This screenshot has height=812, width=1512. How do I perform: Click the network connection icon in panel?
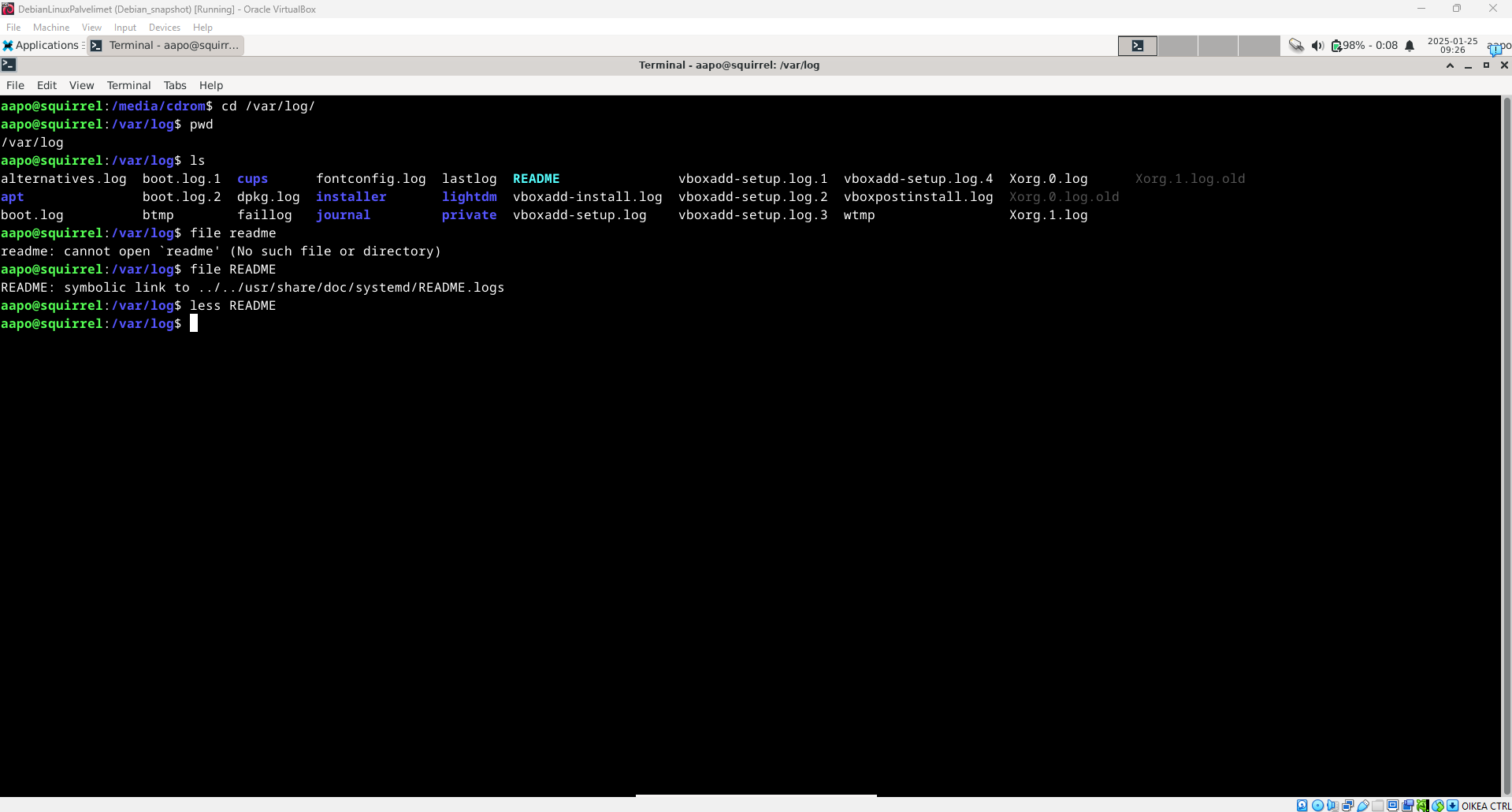click(x=1296, y=46)
